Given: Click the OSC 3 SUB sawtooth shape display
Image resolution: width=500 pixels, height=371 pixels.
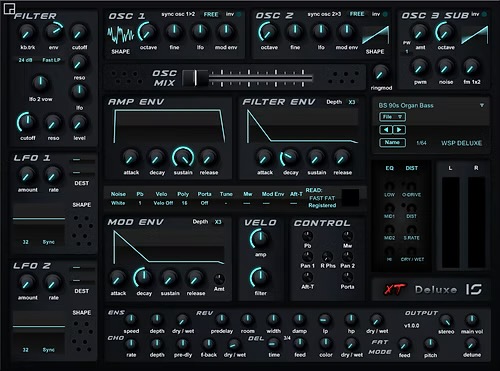Looking at the screenshot, I should coord(474,35).
